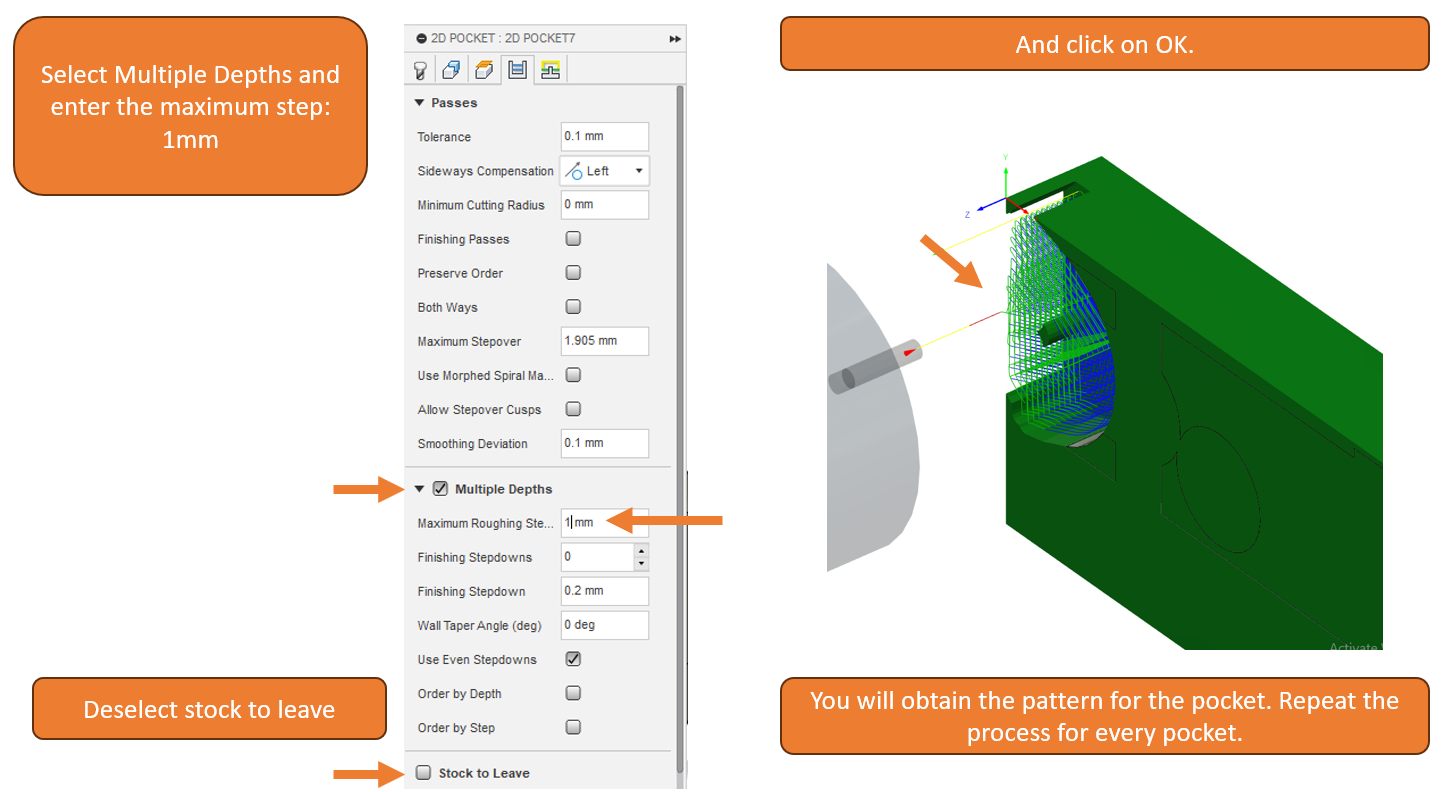Click the Finishing Stepdowns label
The width and height of the screenshot is (1442, 792).
[x=475, y=557]
